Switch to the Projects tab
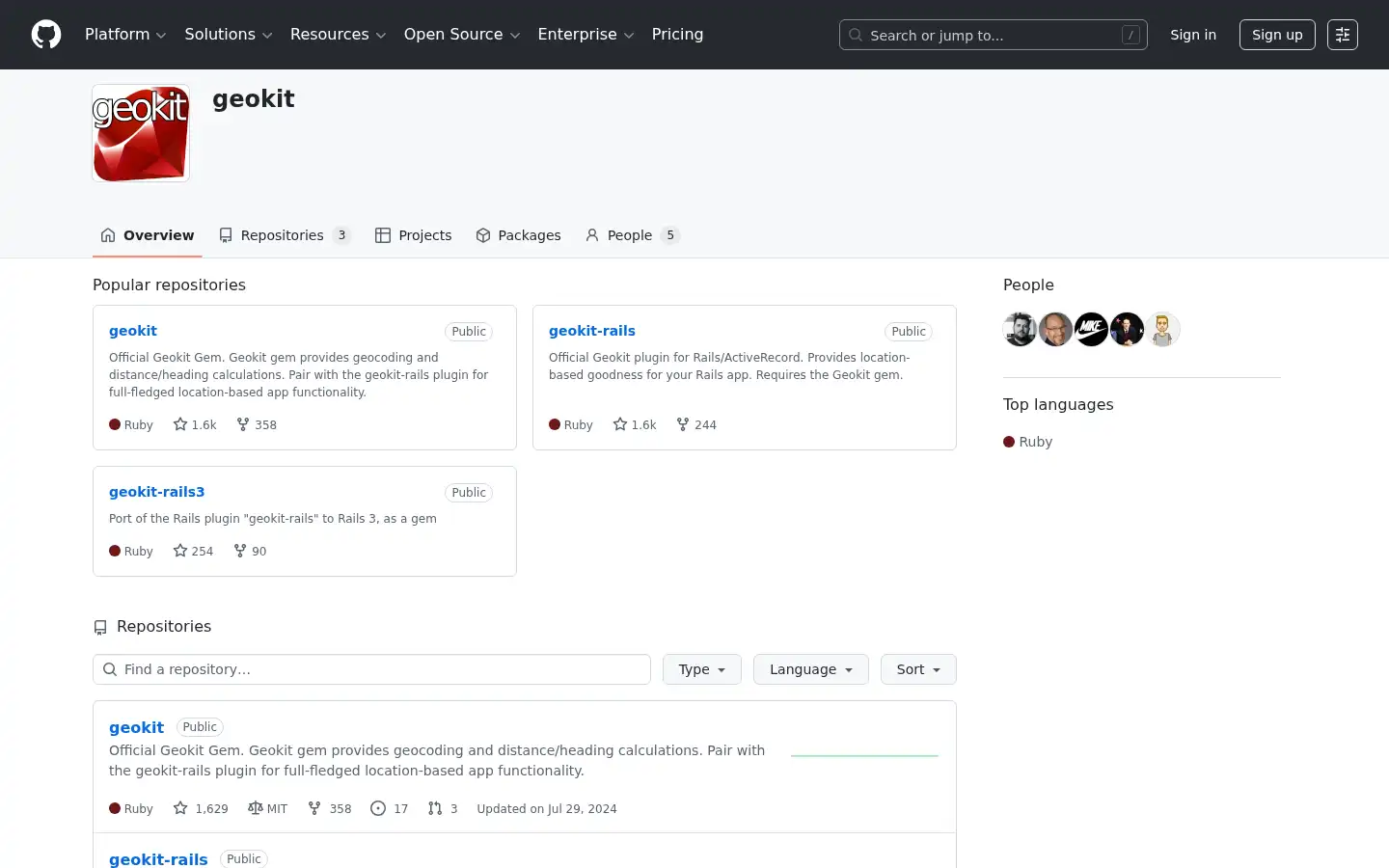Image resolution: width=1389 pixels, height=868 pixels. [414, 235]
